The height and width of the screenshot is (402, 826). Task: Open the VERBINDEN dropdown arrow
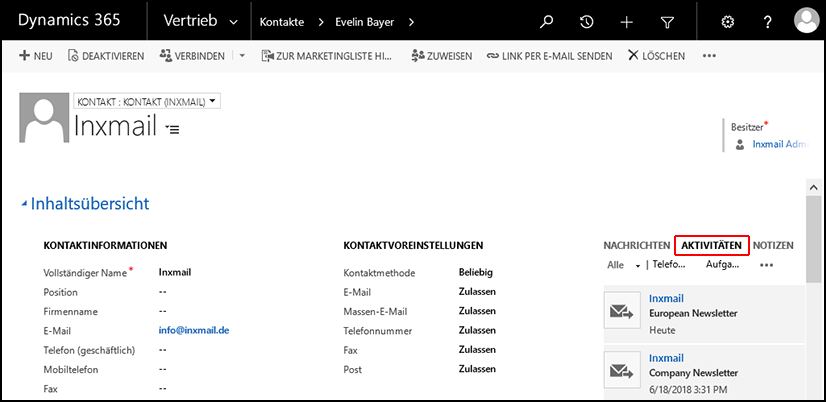coord(242,55)
